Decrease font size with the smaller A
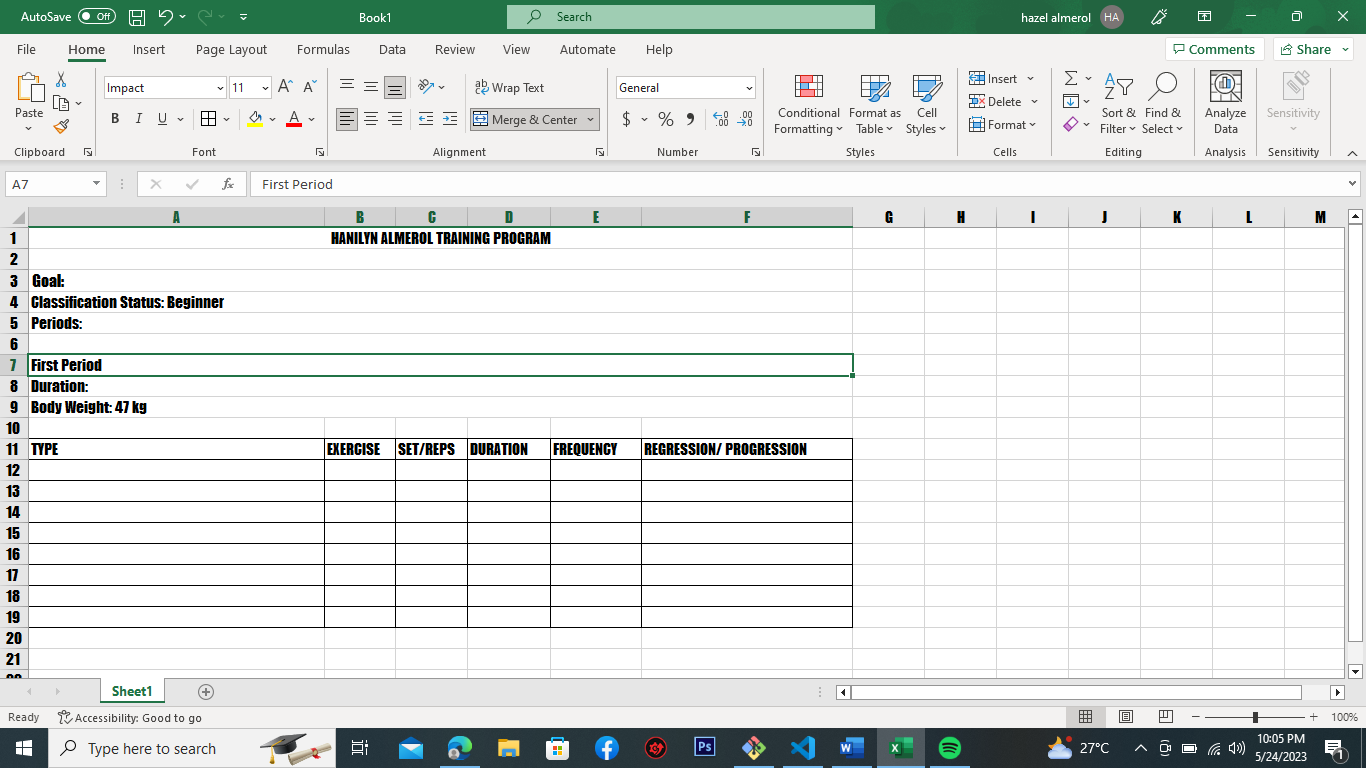 pos(309,87)
